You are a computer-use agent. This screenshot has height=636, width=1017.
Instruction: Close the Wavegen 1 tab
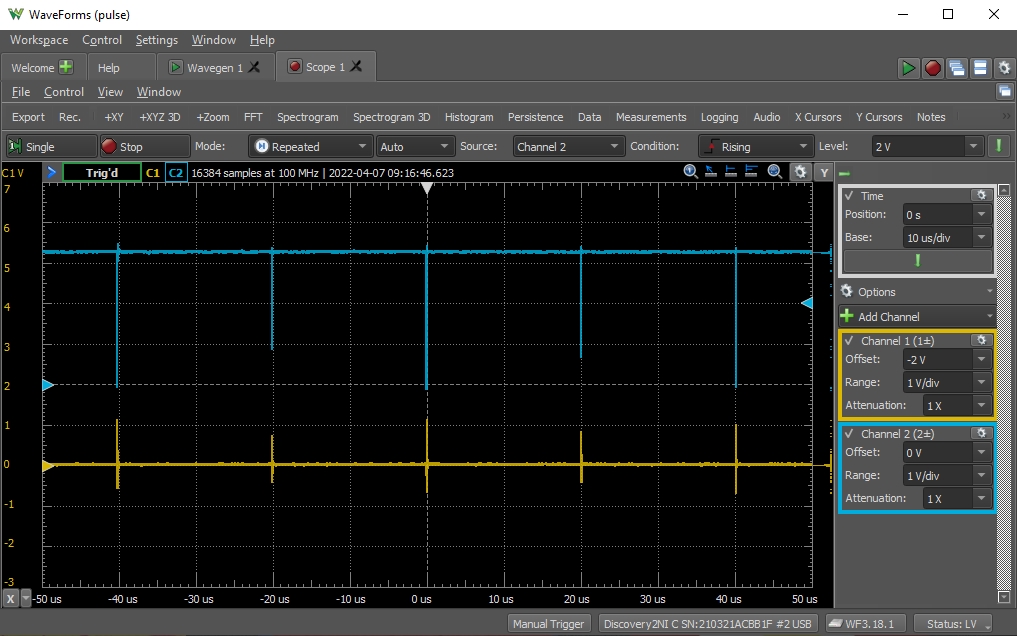click(x=254, y=67)
